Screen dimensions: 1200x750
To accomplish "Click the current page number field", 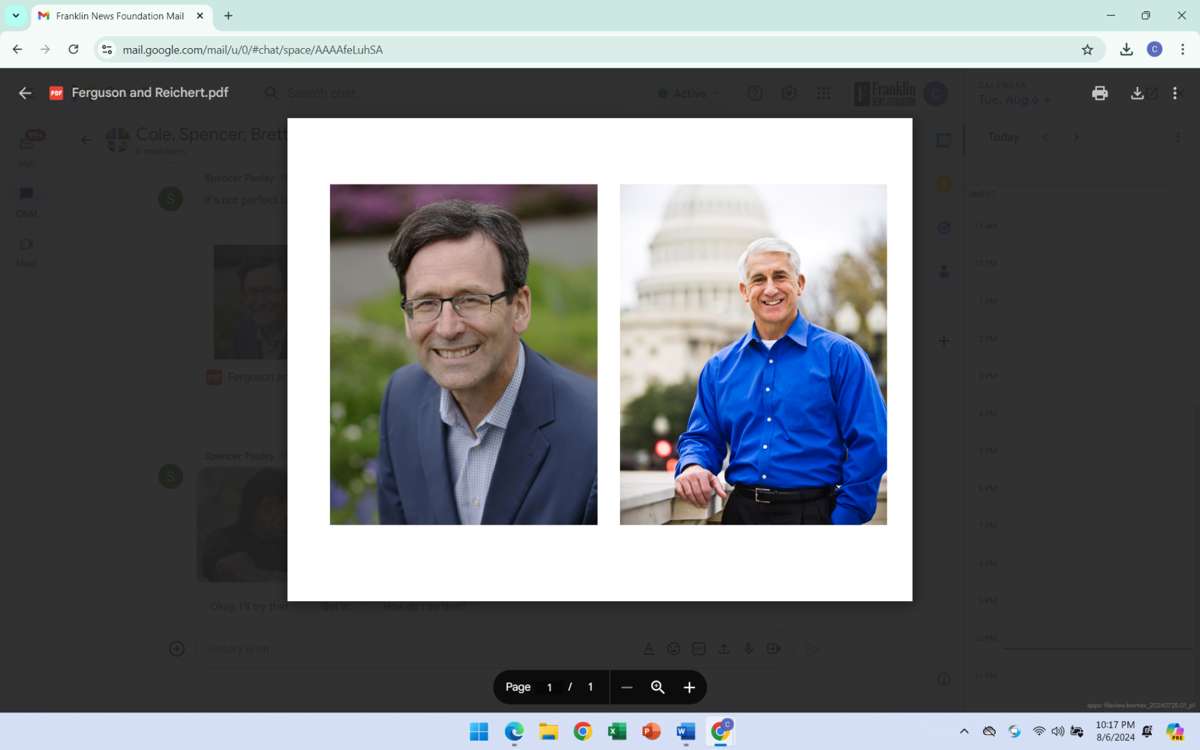I will point(549,687).
